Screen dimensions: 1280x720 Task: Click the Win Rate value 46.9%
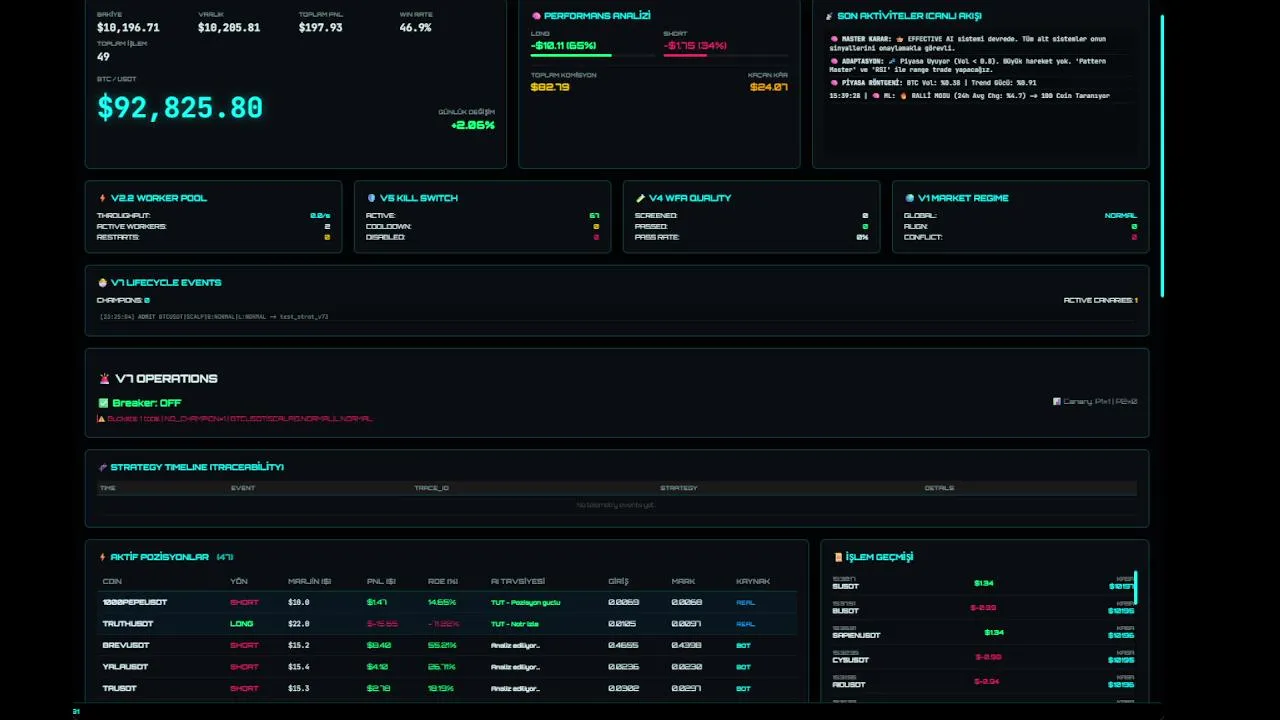pos(415,28)
